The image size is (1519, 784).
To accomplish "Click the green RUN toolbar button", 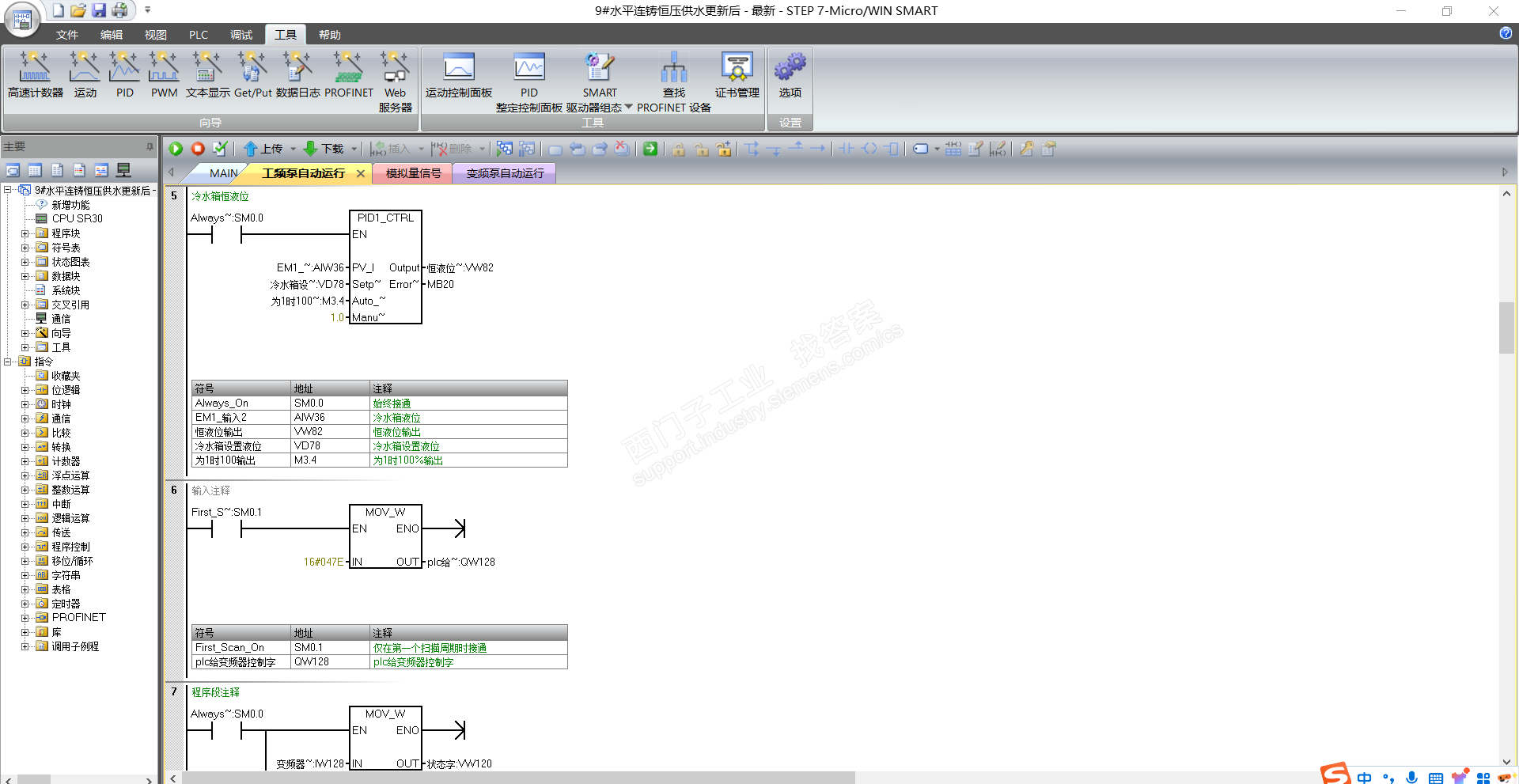I will point(176,149).
